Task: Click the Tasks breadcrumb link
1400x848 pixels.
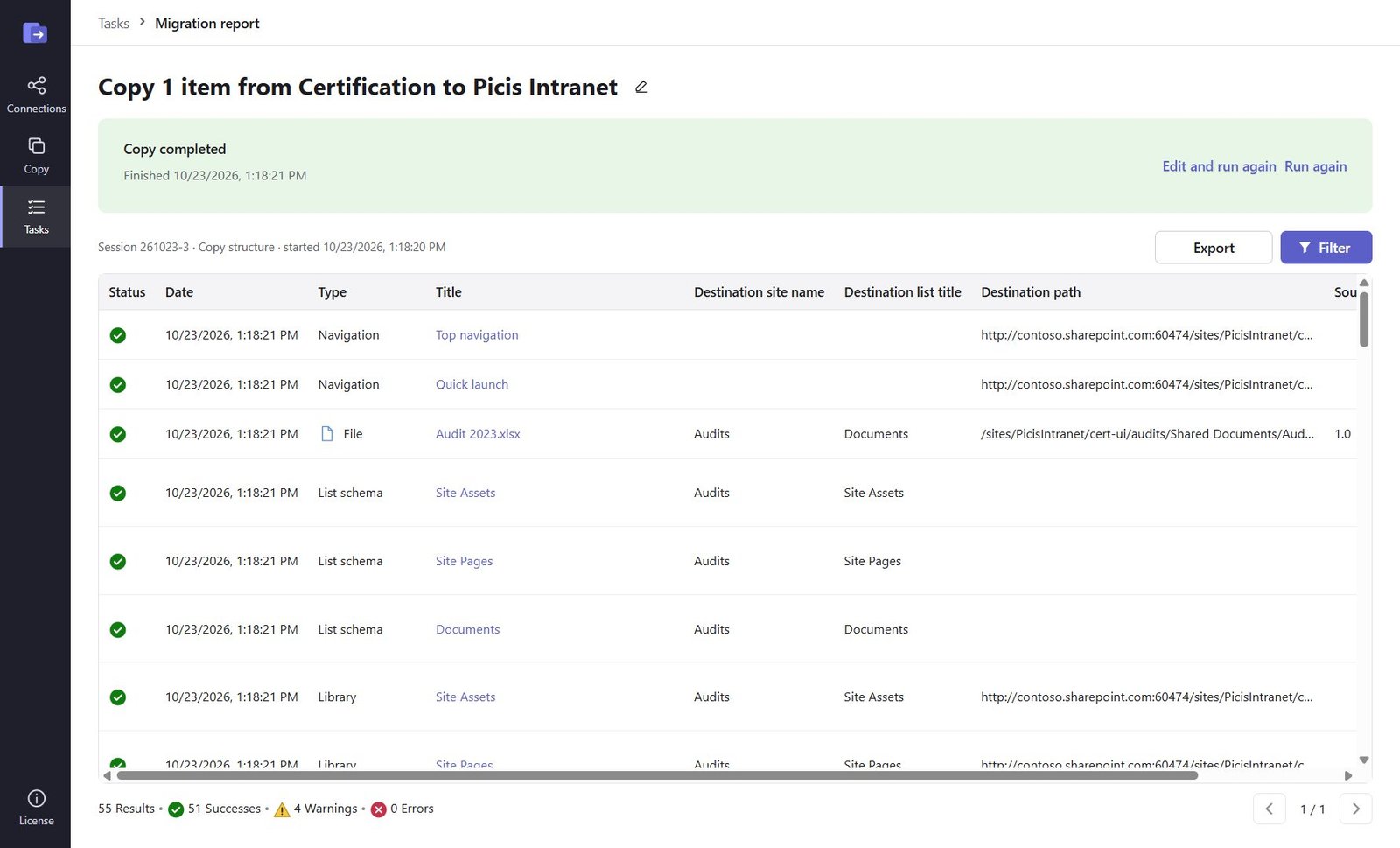Action: point(114,24)
